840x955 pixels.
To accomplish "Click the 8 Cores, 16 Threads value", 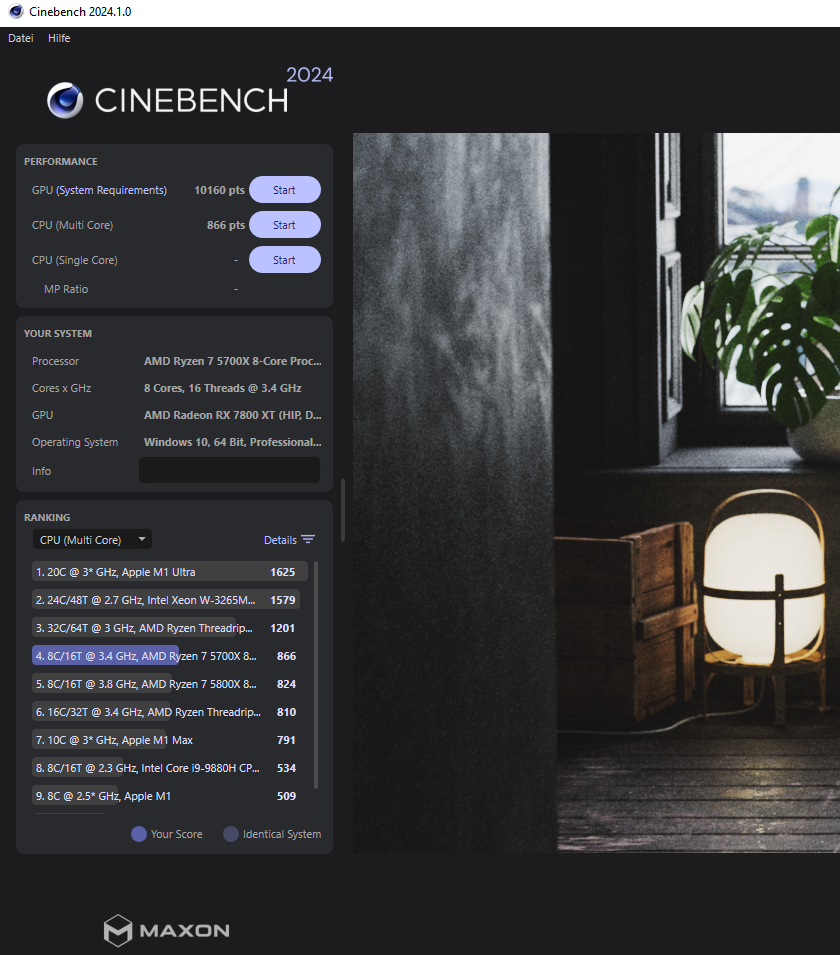I will point(222,388).
